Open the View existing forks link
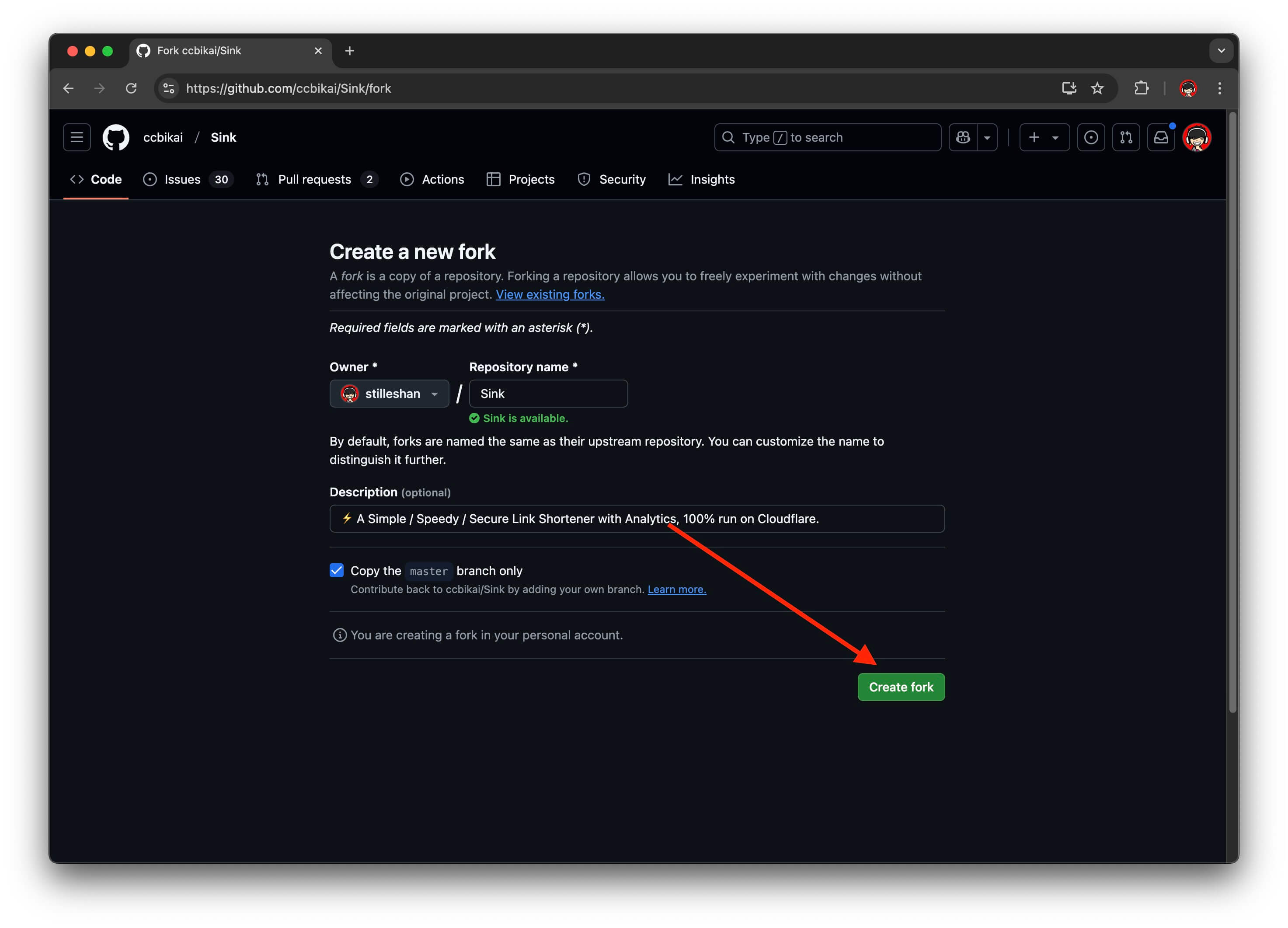This screenshot has width=1288, height=928. [x=550, y=294]
